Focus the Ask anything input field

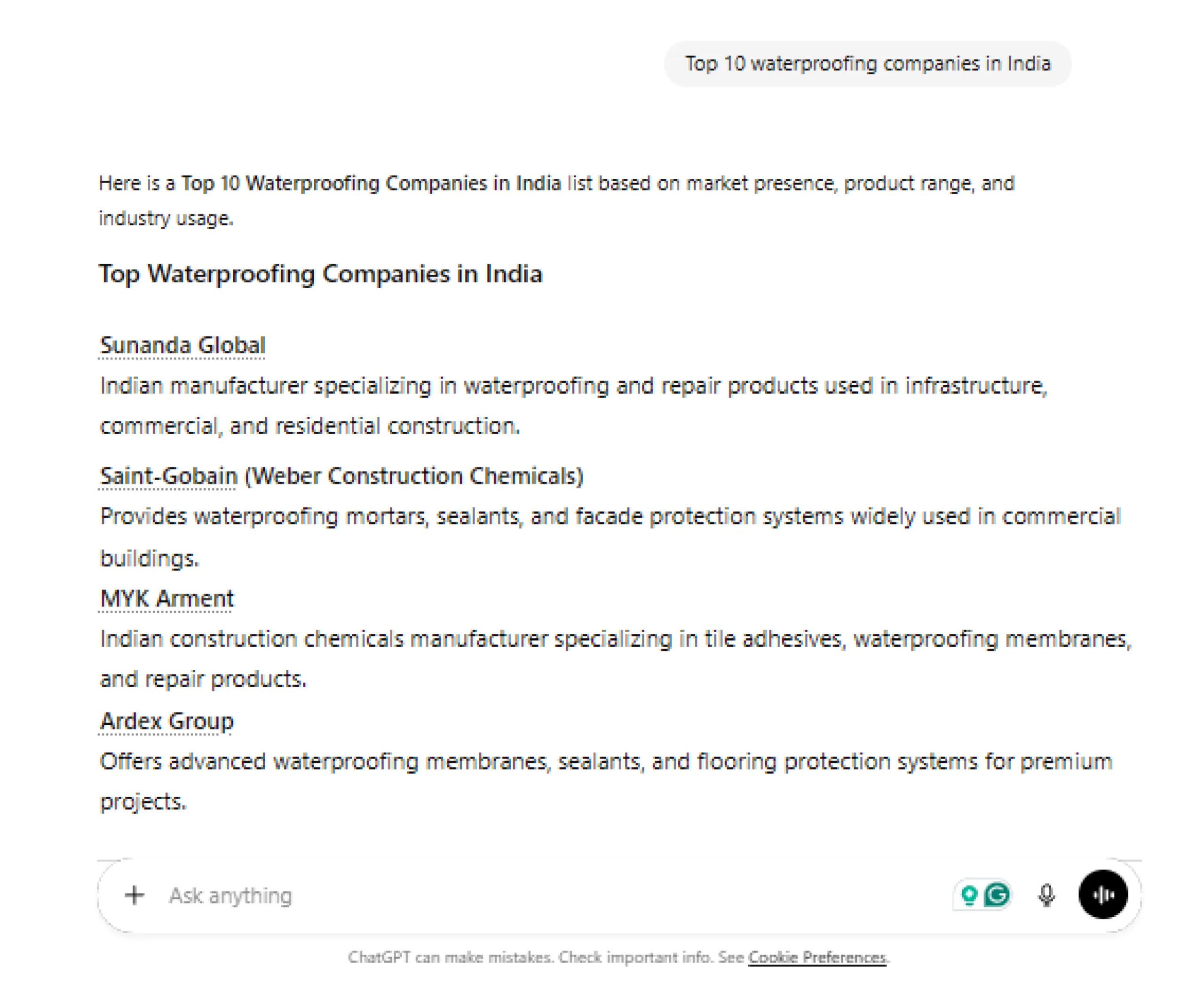pos(516,895)
